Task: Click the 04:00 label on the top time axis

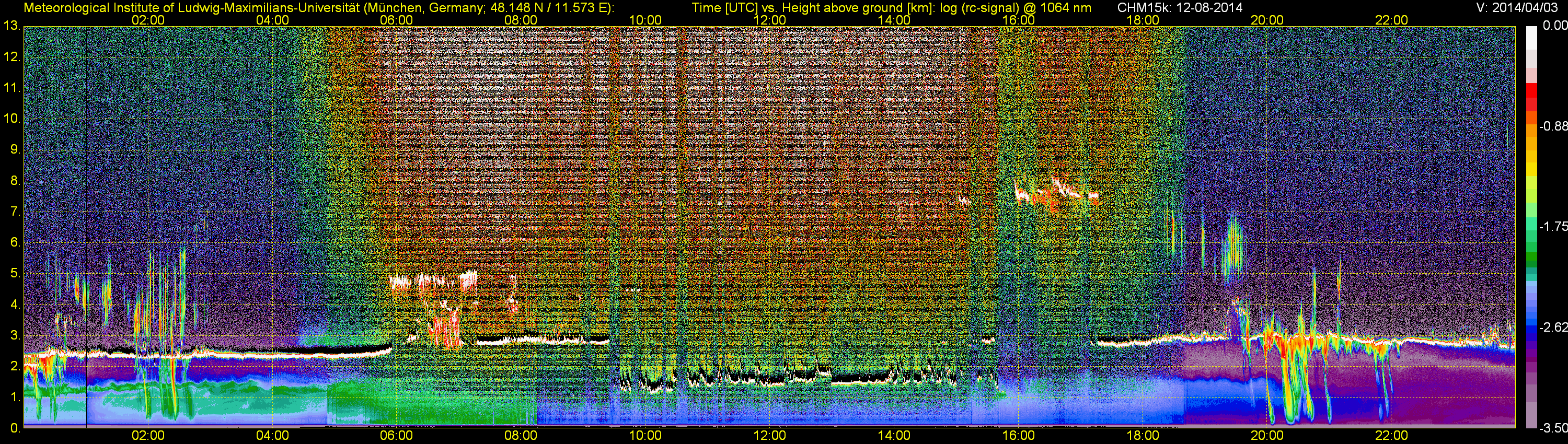Action: (x=272, y=20)
